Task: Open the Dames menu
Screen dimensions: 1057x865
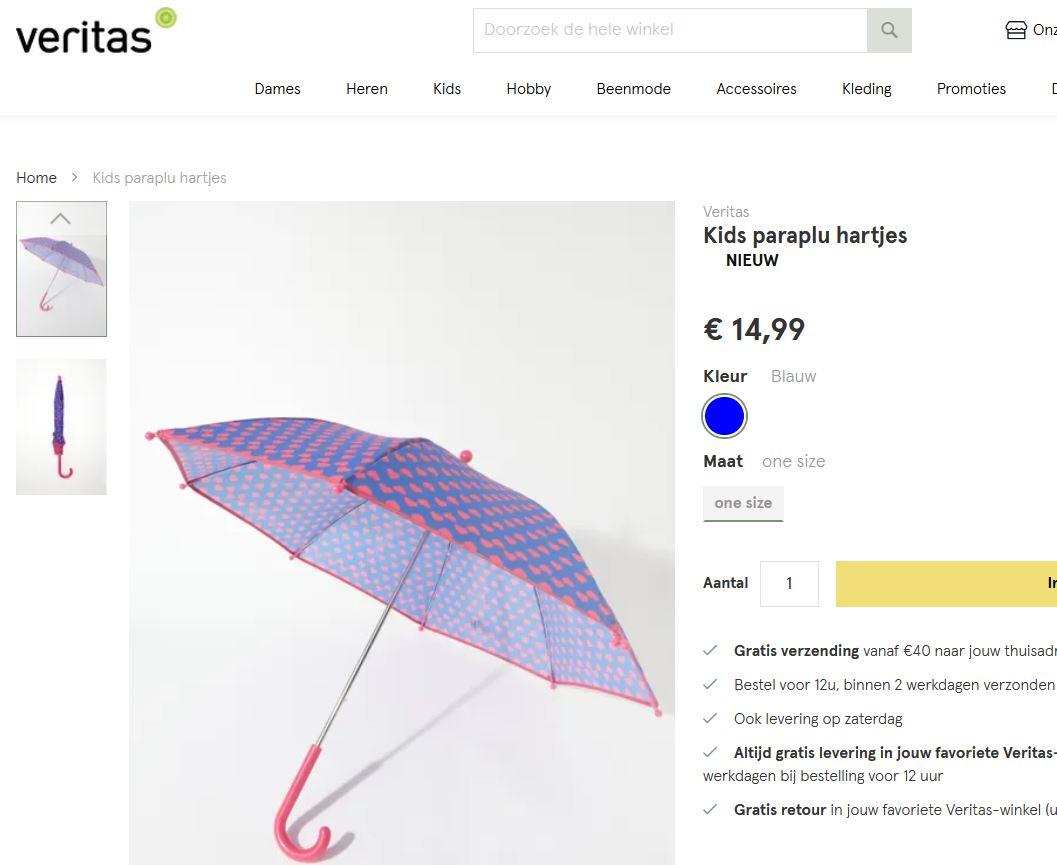Action: click(x=277, y=88)
